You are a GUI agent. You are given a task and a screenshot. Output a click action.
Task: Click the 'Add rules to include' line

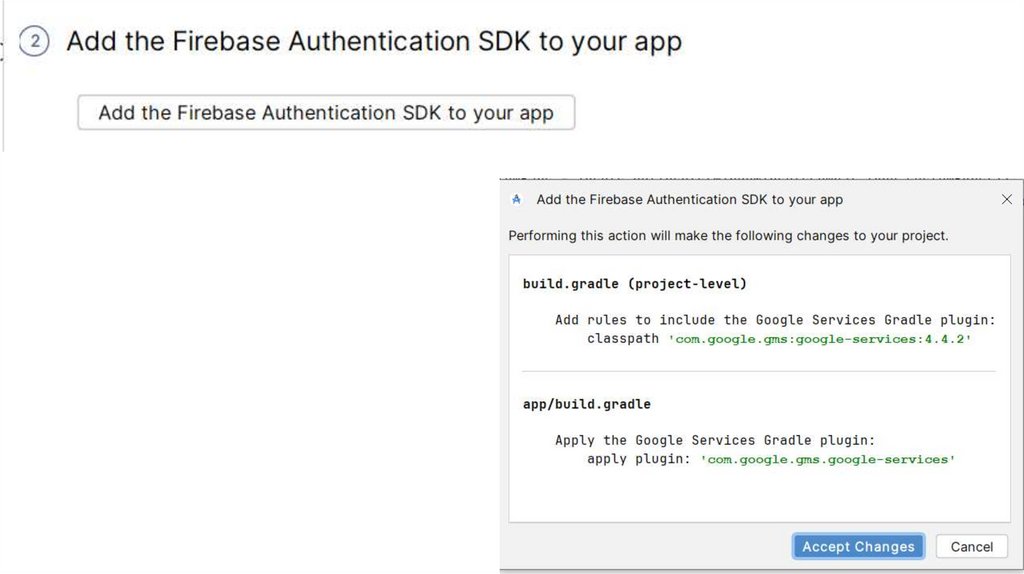(775, 320)
